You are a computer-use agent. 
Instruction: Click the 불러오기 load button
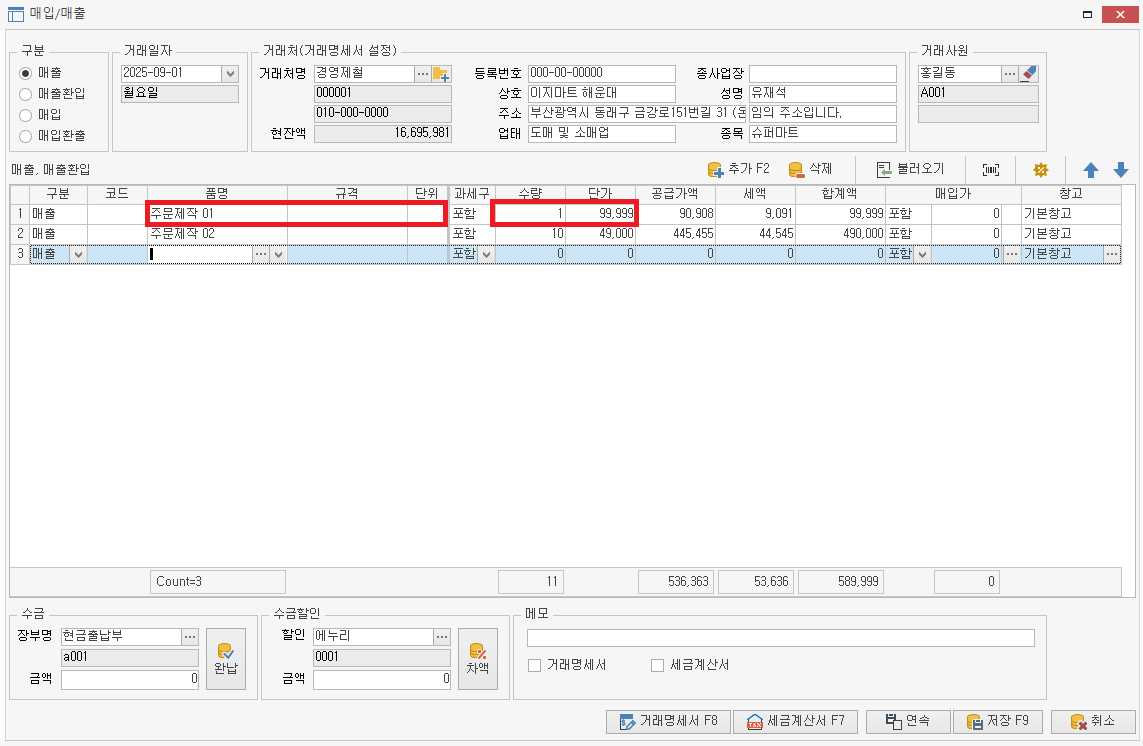point(909,169)
